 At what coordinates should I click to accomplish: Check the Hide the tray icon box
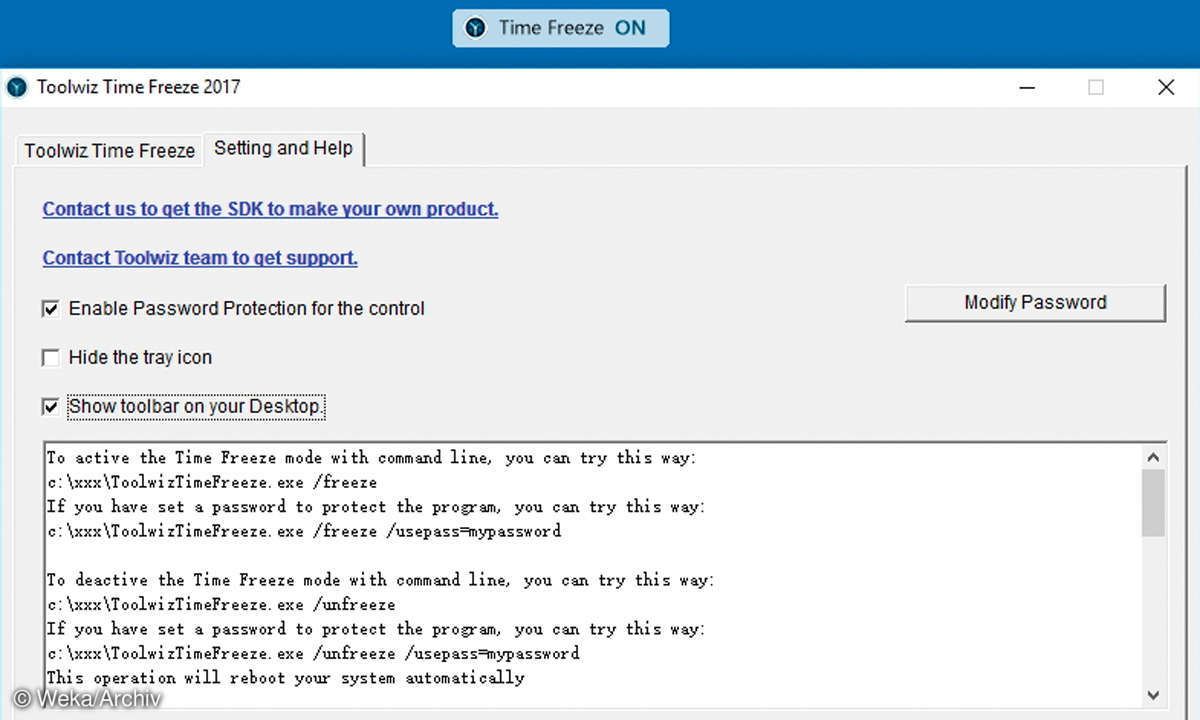(51, 358)
